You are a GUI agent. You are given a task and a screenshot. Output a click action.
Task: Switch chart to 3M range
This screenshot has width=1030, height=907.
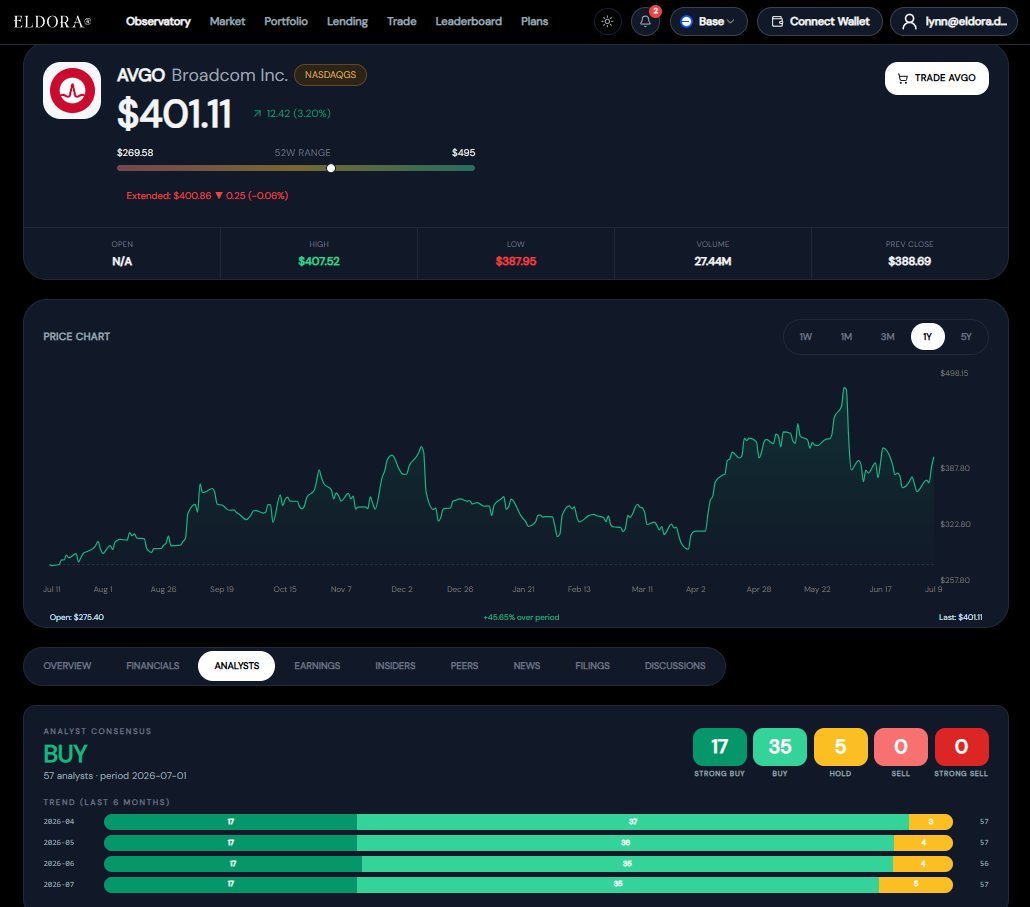[887, 337]
